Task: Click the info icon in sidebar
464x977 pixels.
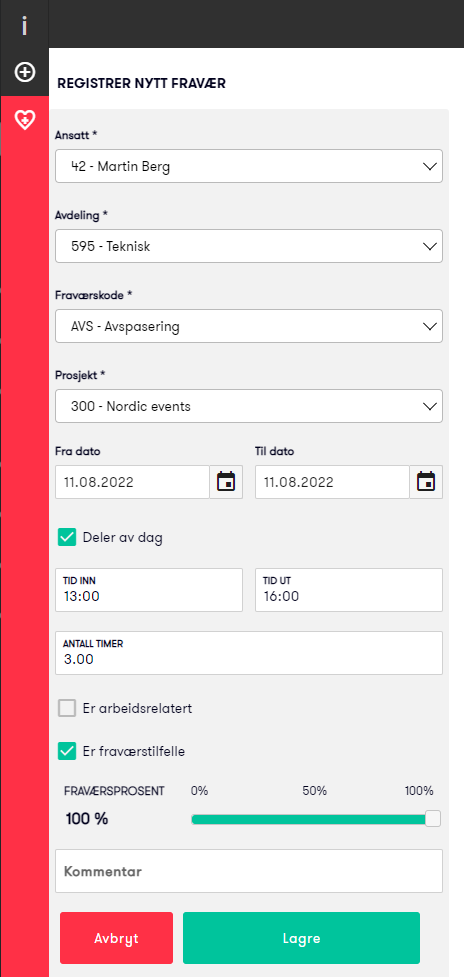Action: (24, 26)
